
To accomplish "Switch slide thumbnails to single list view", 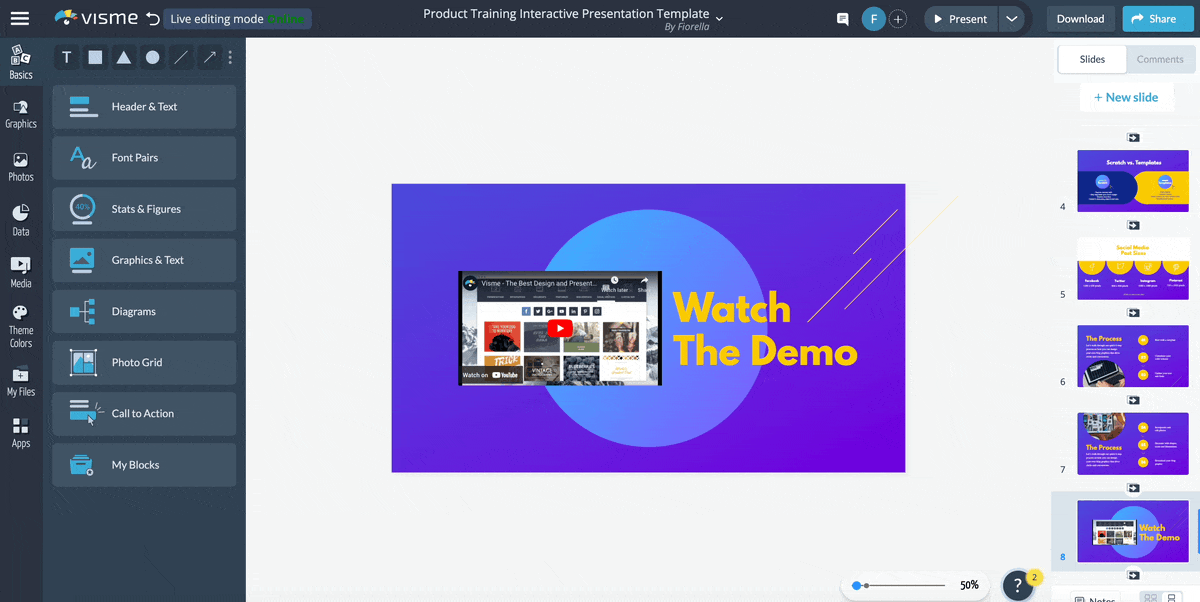I will [1172, 596].
